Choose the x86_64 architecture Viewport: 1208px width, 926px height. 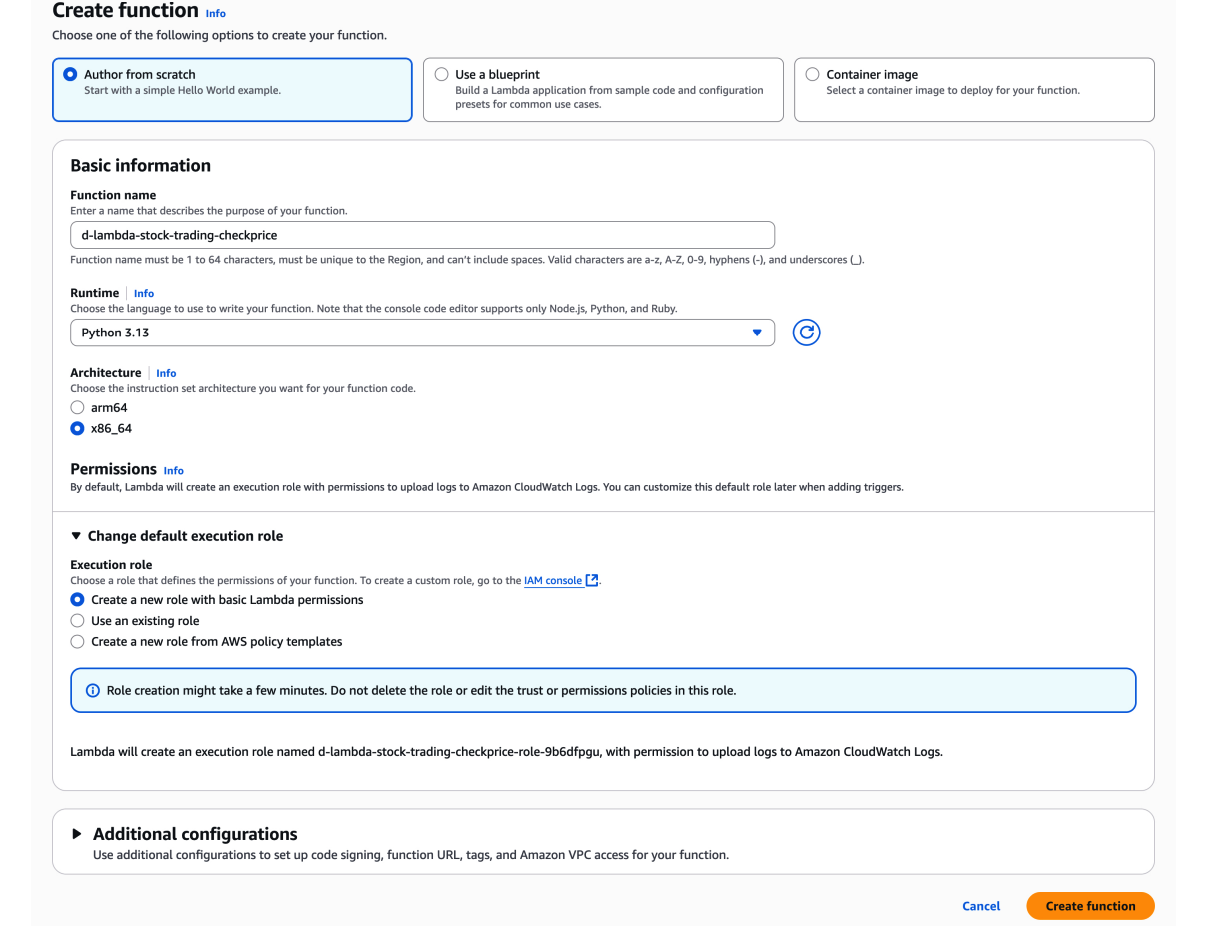77,429
